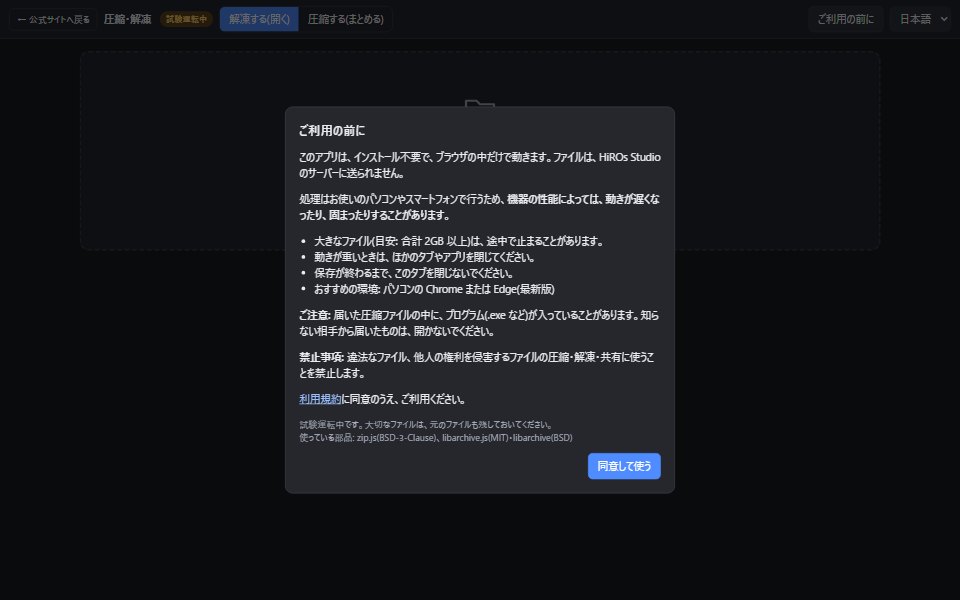Click the ご注意 warning paragraph
The image size is (960, 600).
coord(479,323)
